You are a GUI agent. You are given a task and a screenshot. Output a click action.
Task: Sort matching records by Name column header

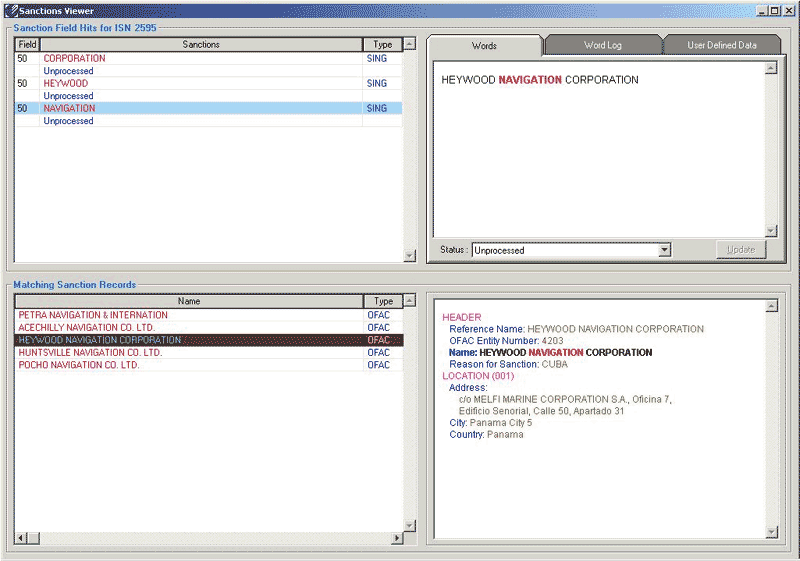(x=189, y=301)
